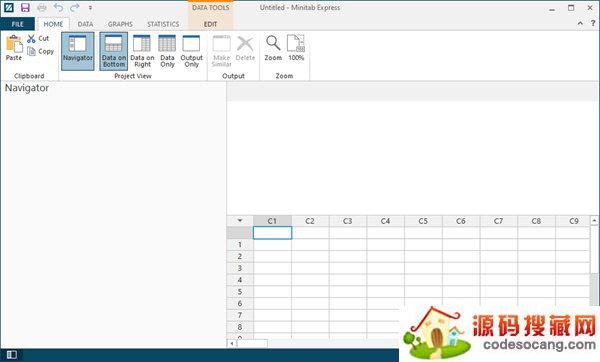Cut the selection with the scissors icon
Image resolution: width=600 pixels, height=362 pixels.
pyautogui.click(x=31, y=38)
